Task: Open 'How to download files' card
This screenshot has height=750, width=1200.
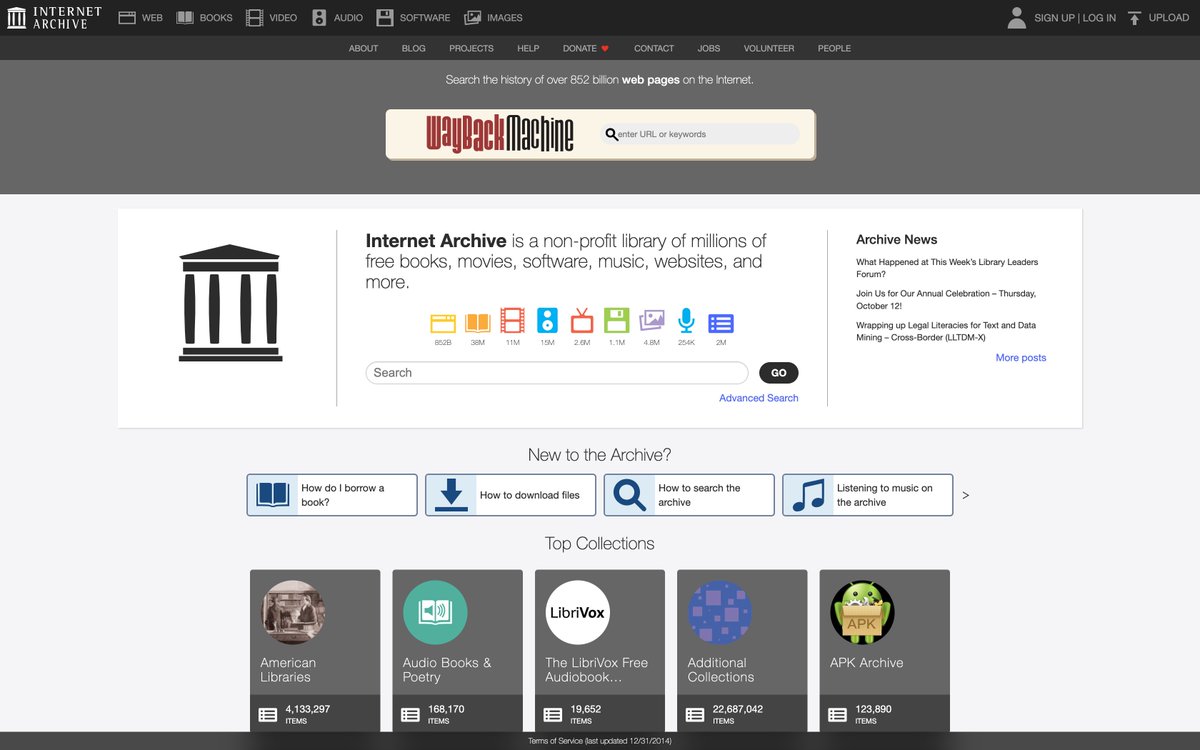Action: (x=510, y=495)
